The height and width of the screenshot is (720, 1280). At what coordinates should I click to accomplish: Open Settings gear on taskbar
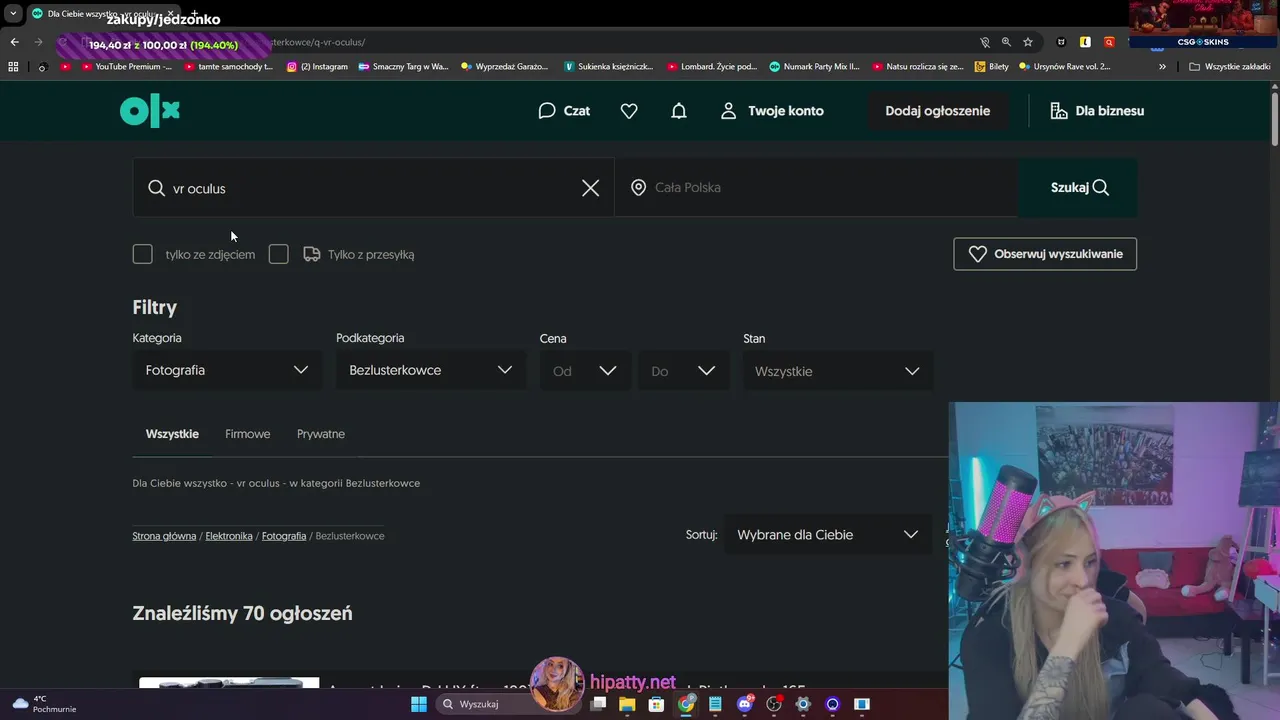(803, 704)
